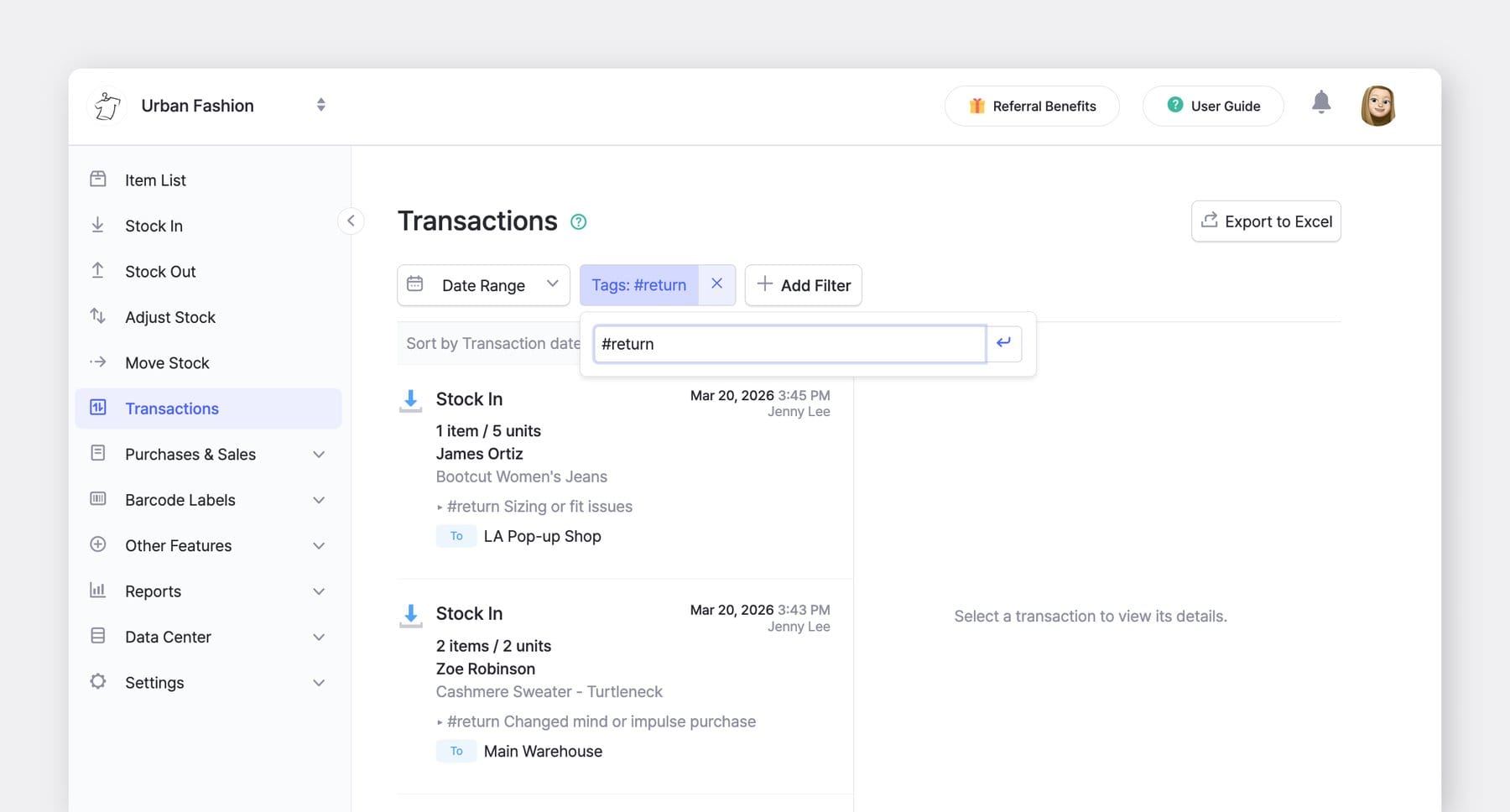Collapse the left sidebar with the chevron
1510x812 pixels.
coord(351,221)
